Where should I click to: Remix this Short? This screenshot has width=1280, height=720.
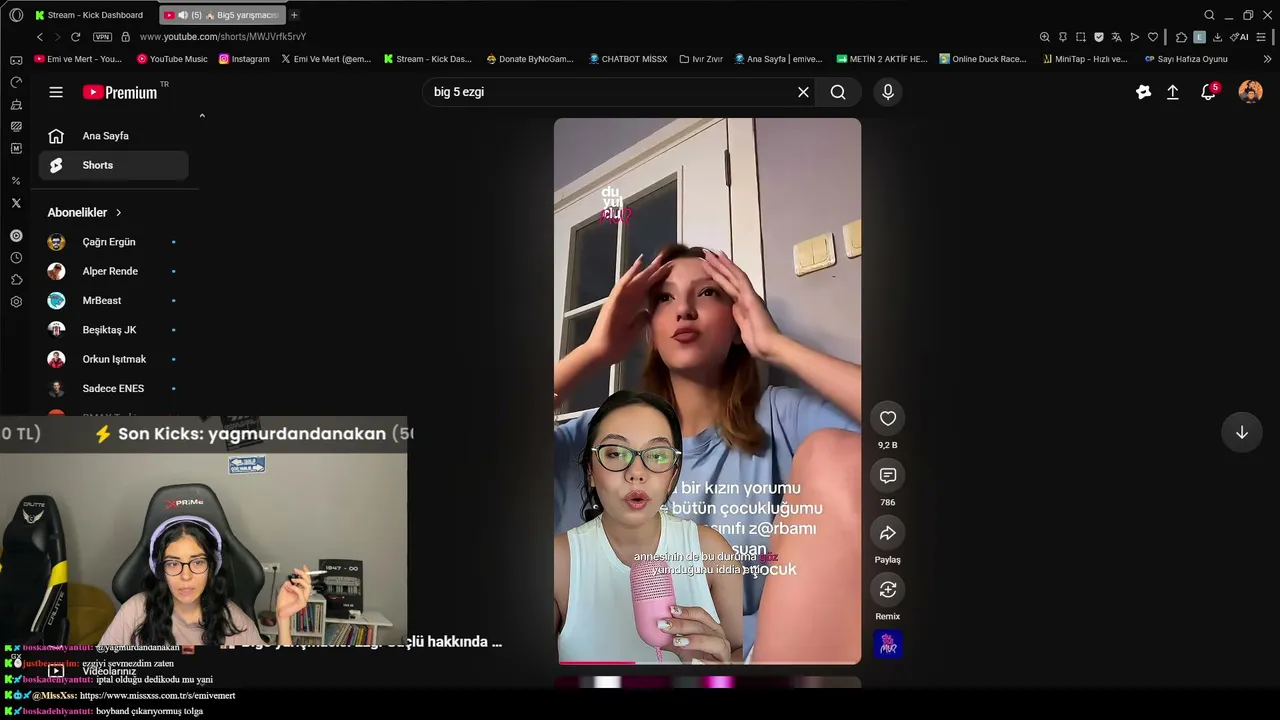coord(888,589)
